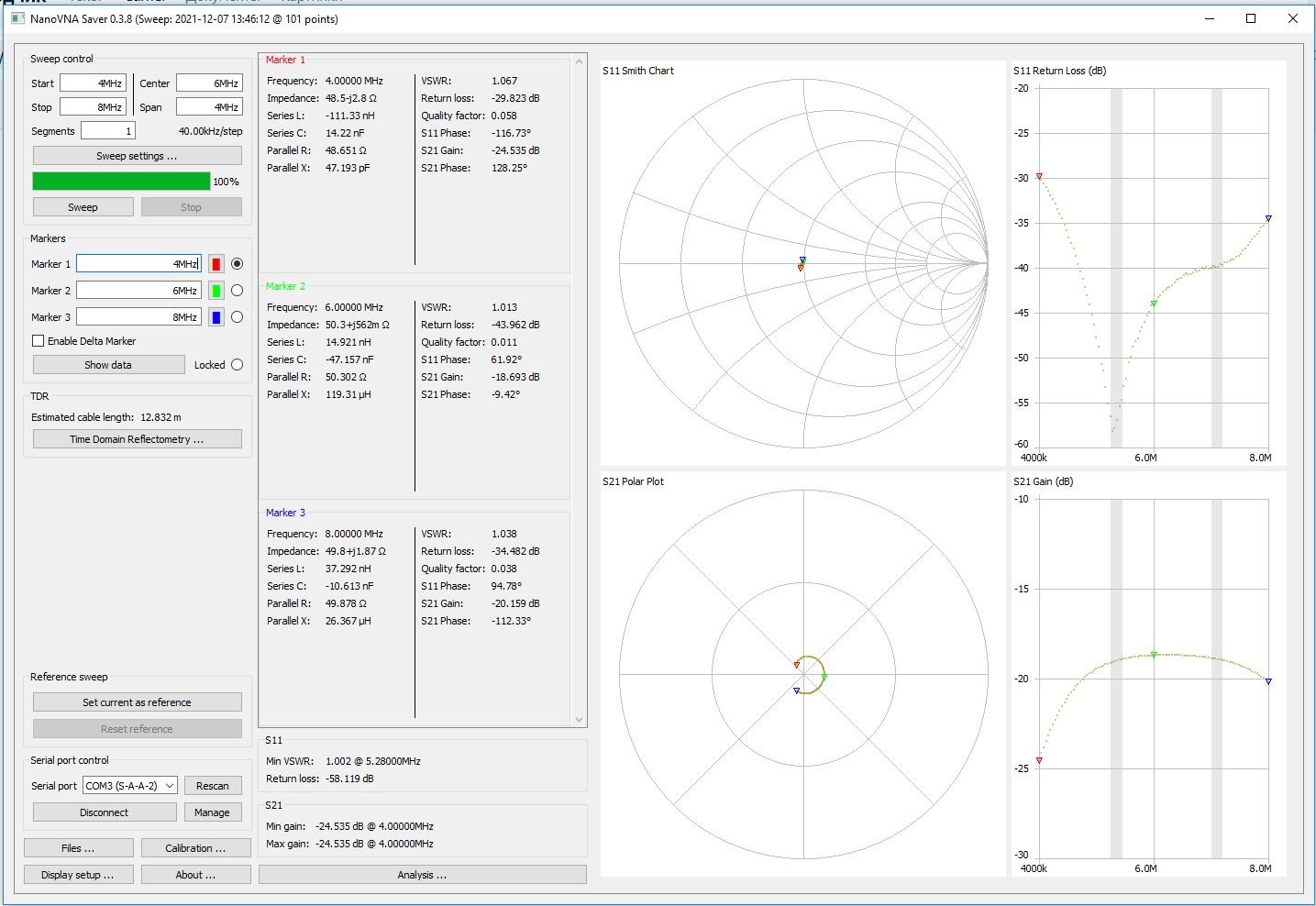Click the 40.00kHz/step label
Image resolution: width=1316 pixels, height=906 pixels.
click(210, 131)
